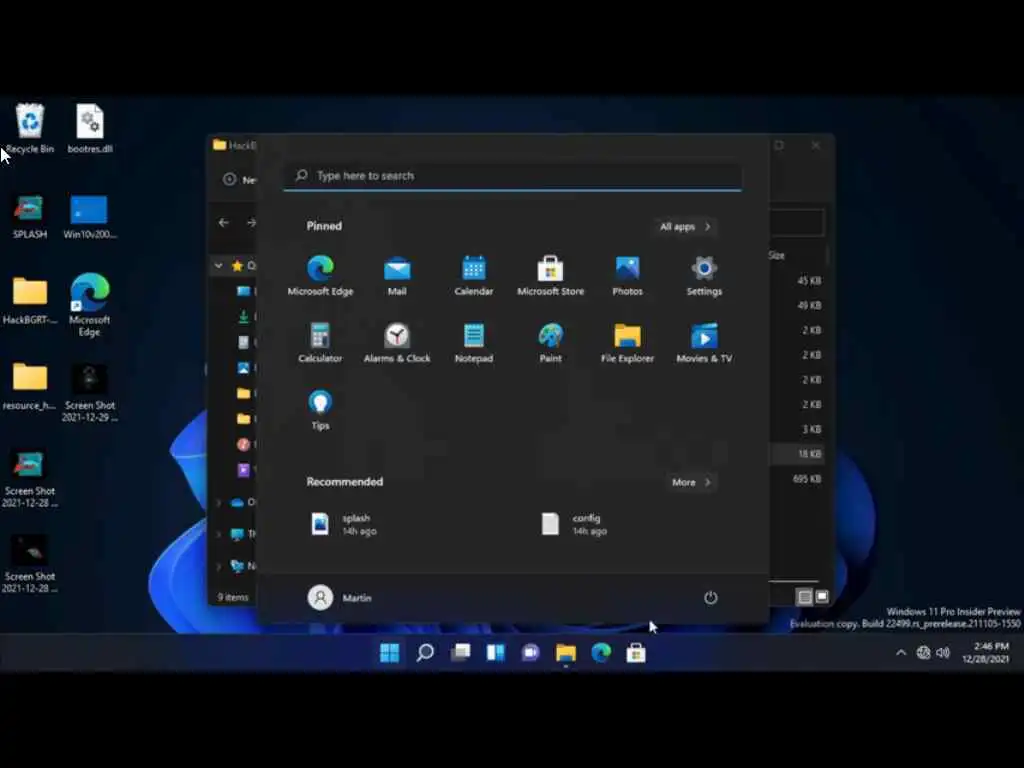Open Microsoft Store on taskbar
This screenshot has height=768, width=1024.
636,652
